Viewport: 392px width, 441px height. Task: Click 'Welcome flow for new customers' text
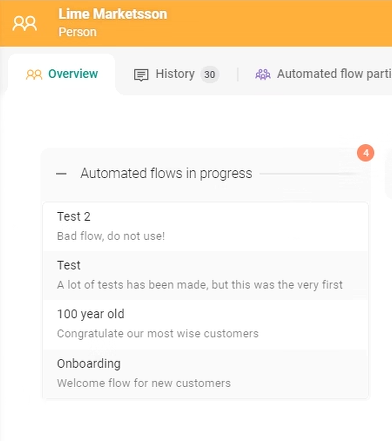tap(144, 383)
